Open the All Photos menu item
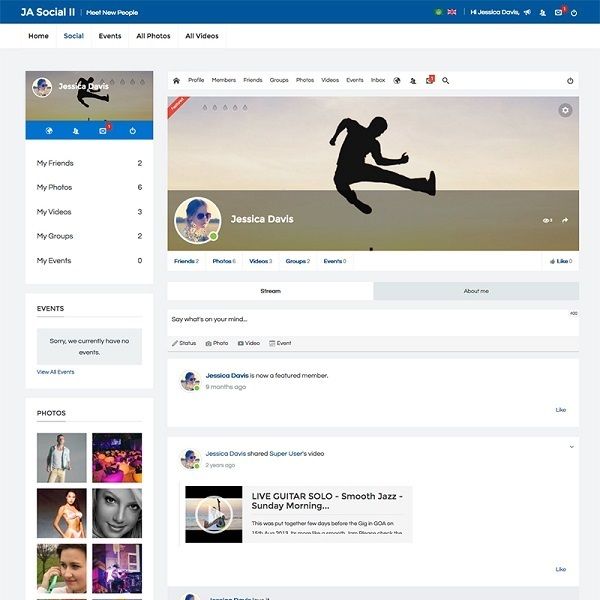Screen dimensions: 600x600 [x=153, y=36]
